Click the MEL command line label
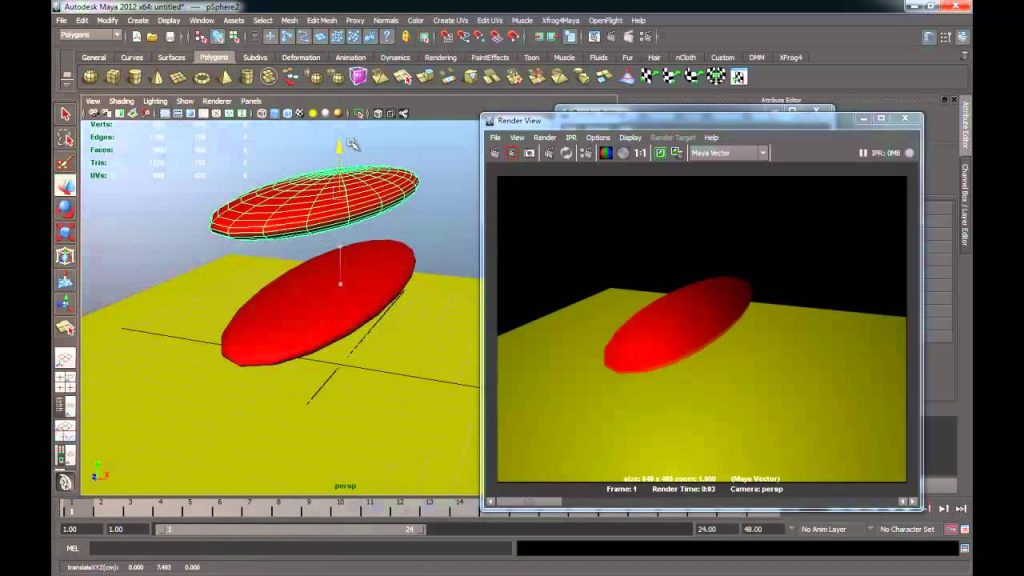The height and width of the screenshot is (576, 1024). click(72, 549)
